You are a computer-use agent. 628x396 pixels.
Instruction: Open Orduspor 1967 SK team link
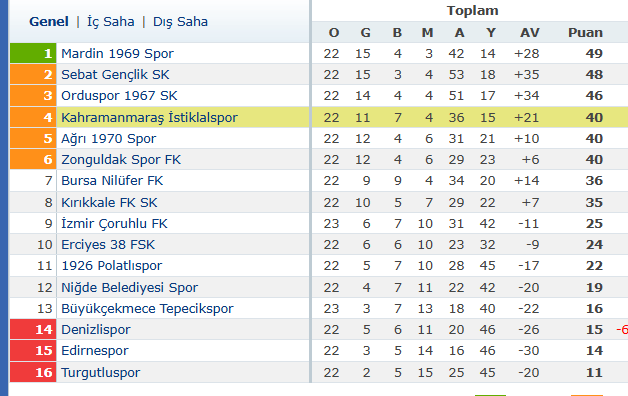(x=119, y=96)
